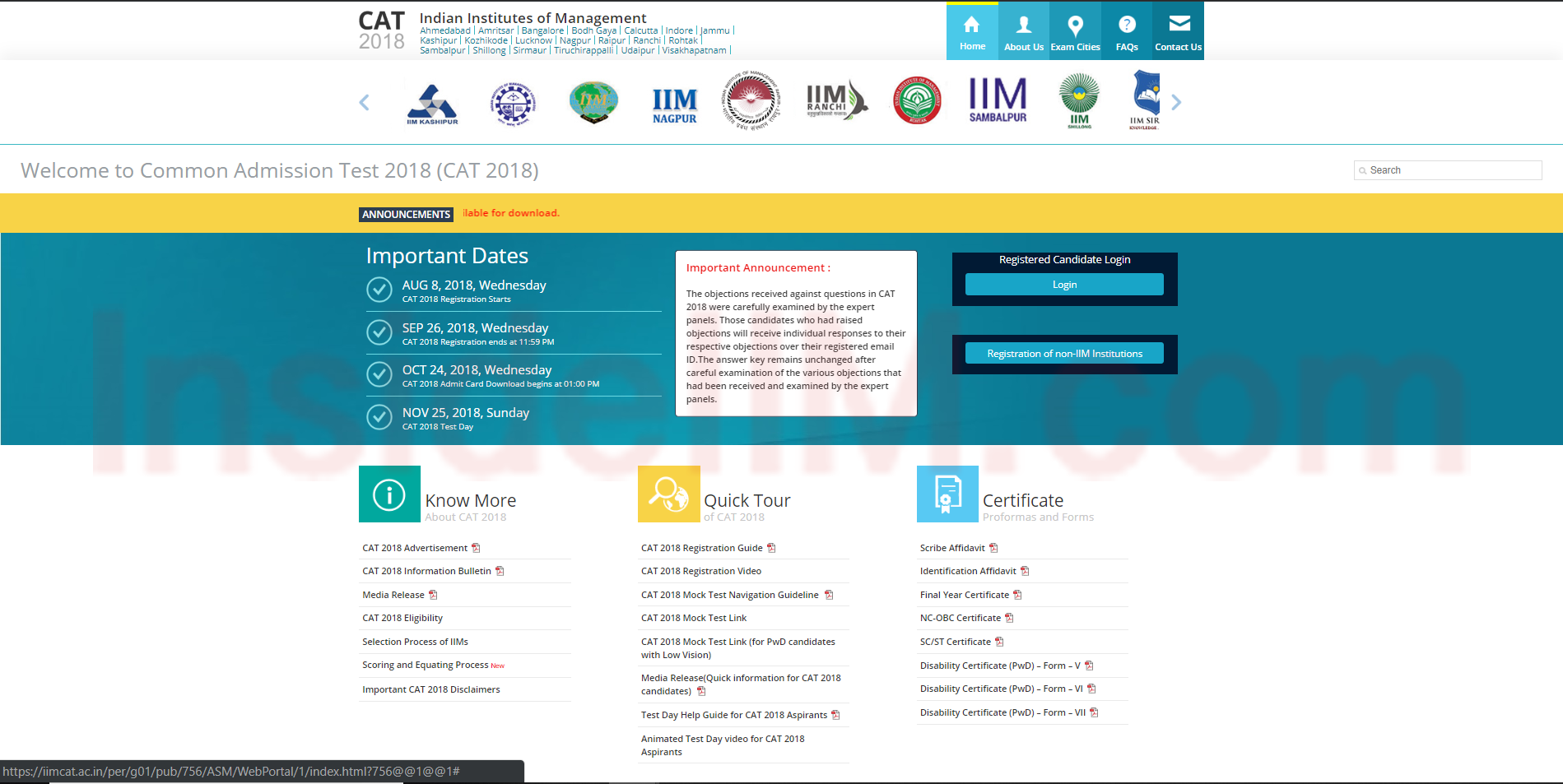Open the About Us tab
1563x784 pixels.
click(x=1024, y=31)
